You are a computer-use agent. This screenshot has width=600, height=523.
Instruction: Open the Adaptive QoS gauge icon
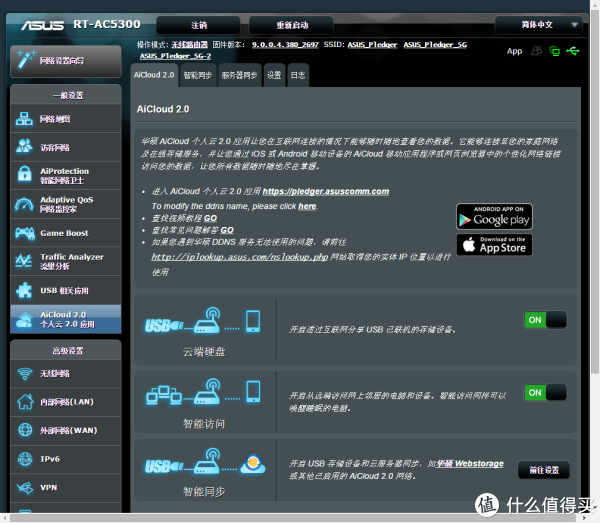pyautogui.click(x=24, y=204)
